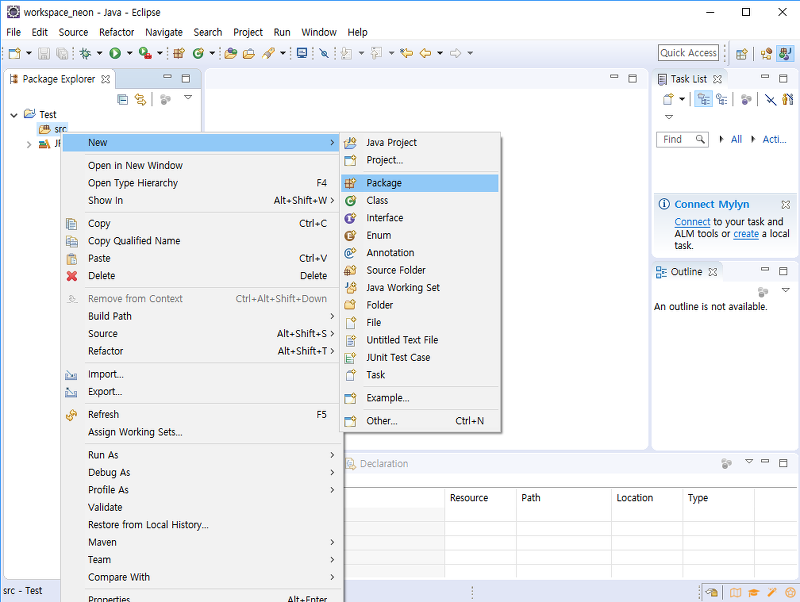Click the Find field in Task List

pos(682,139)
